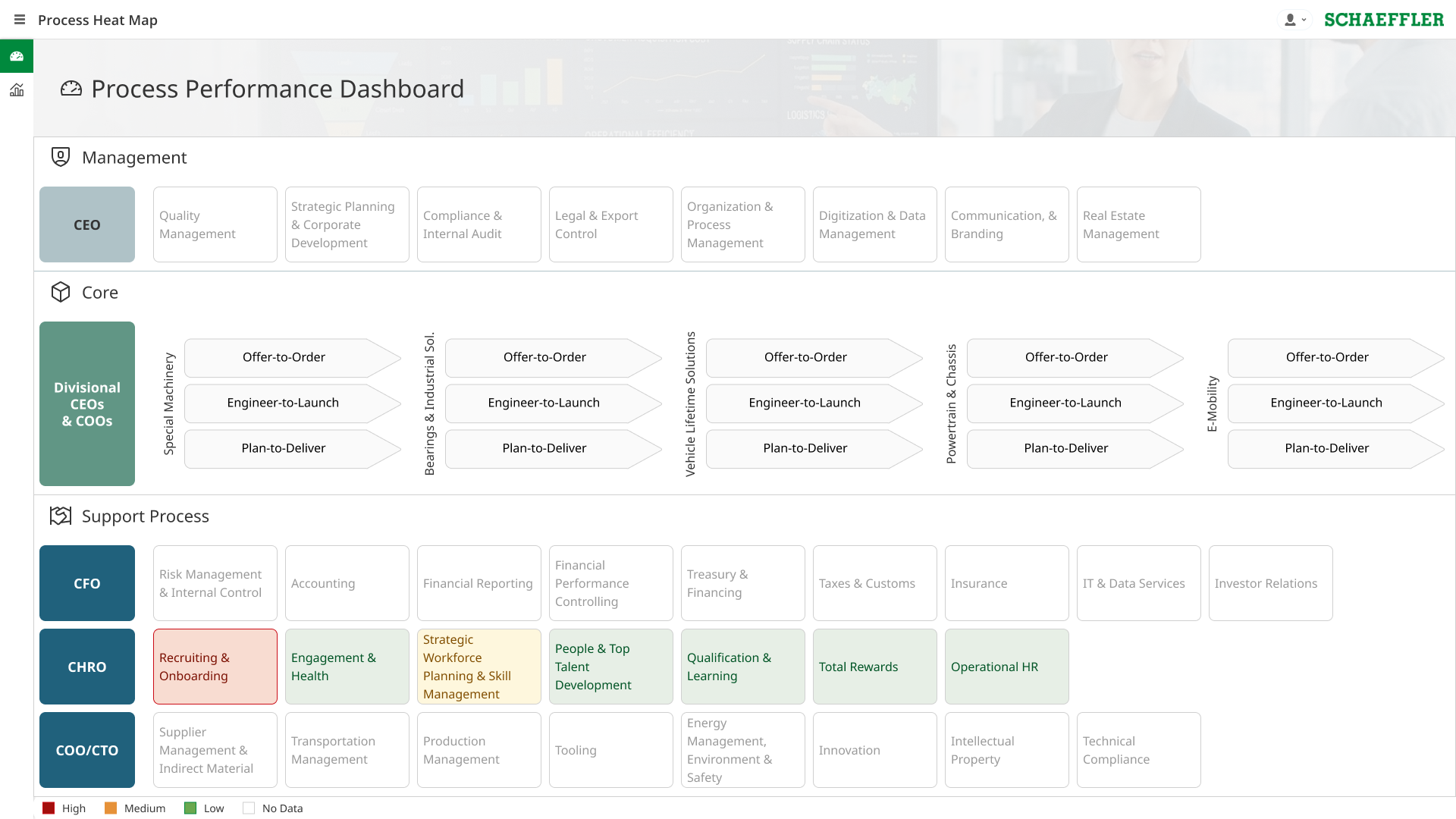Open Digitization & Data Management card

(x=875, y=224)
